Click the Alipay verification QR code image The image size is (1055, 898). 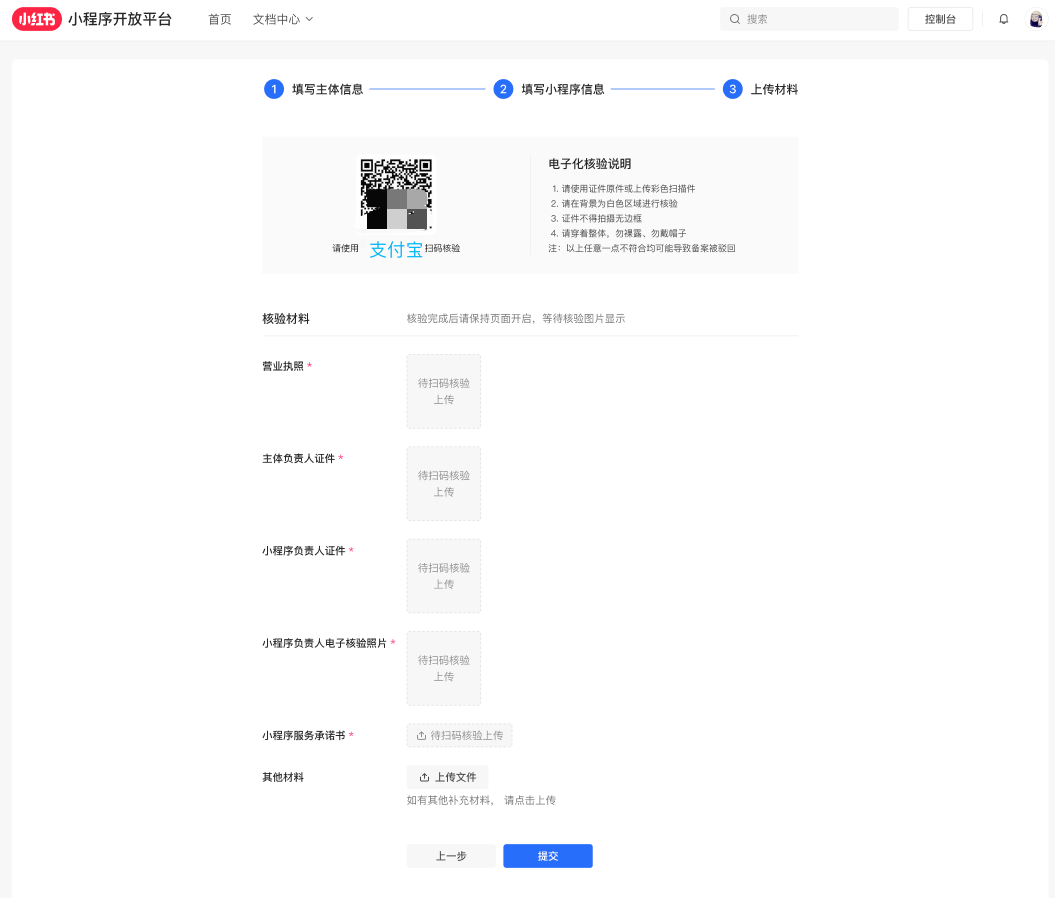[x=396, y=191]
